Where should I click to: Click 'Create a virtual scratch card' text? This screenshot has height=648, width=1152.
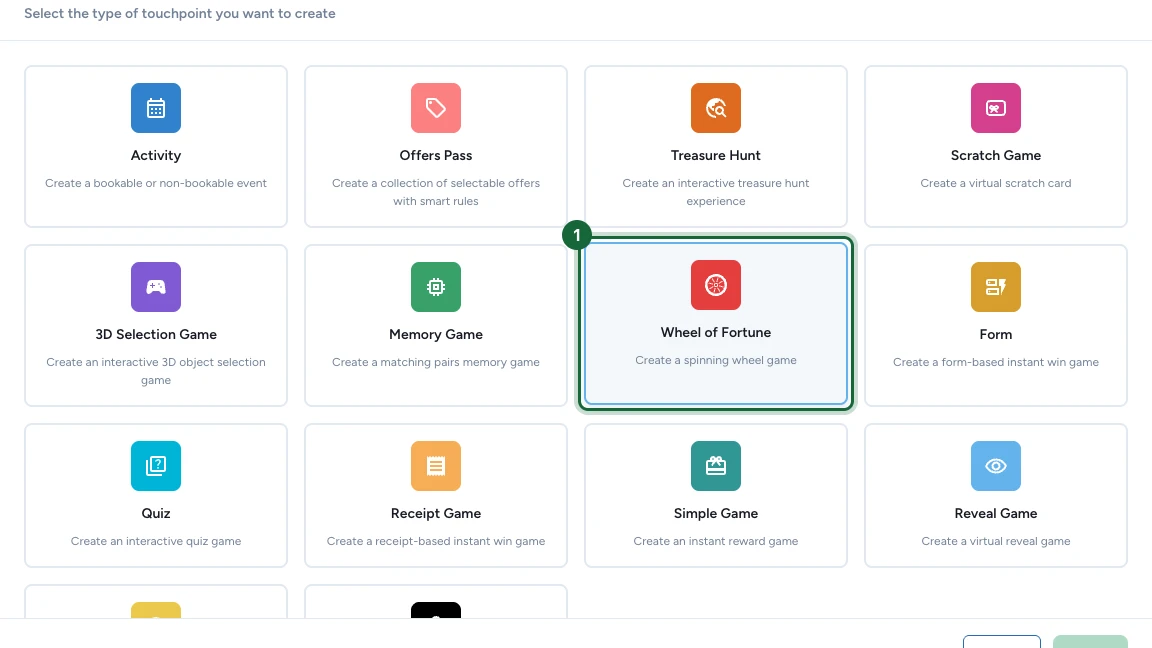[x=996, y=183]
